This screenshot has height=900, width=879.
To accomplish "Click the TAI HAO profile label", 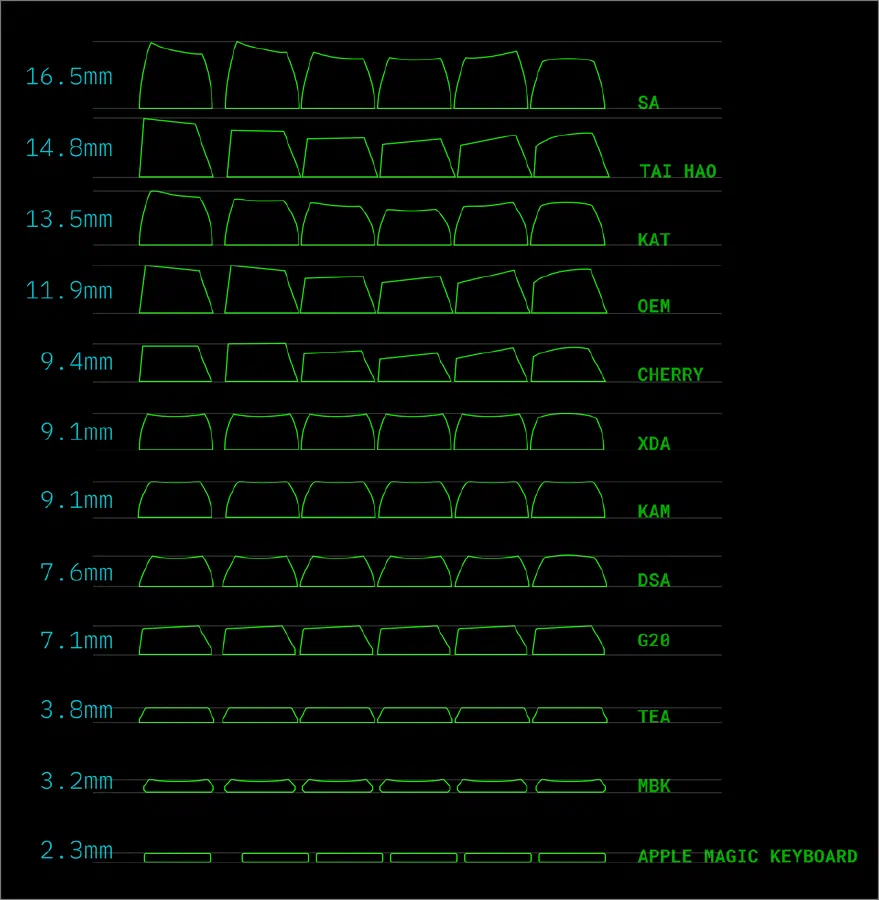I will point(677,171).
